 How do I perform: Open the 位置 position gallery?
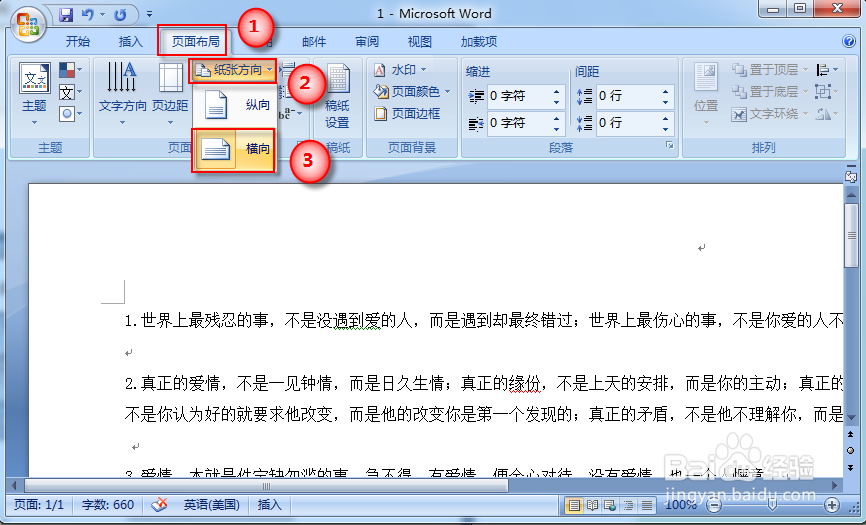coord(706,93)
